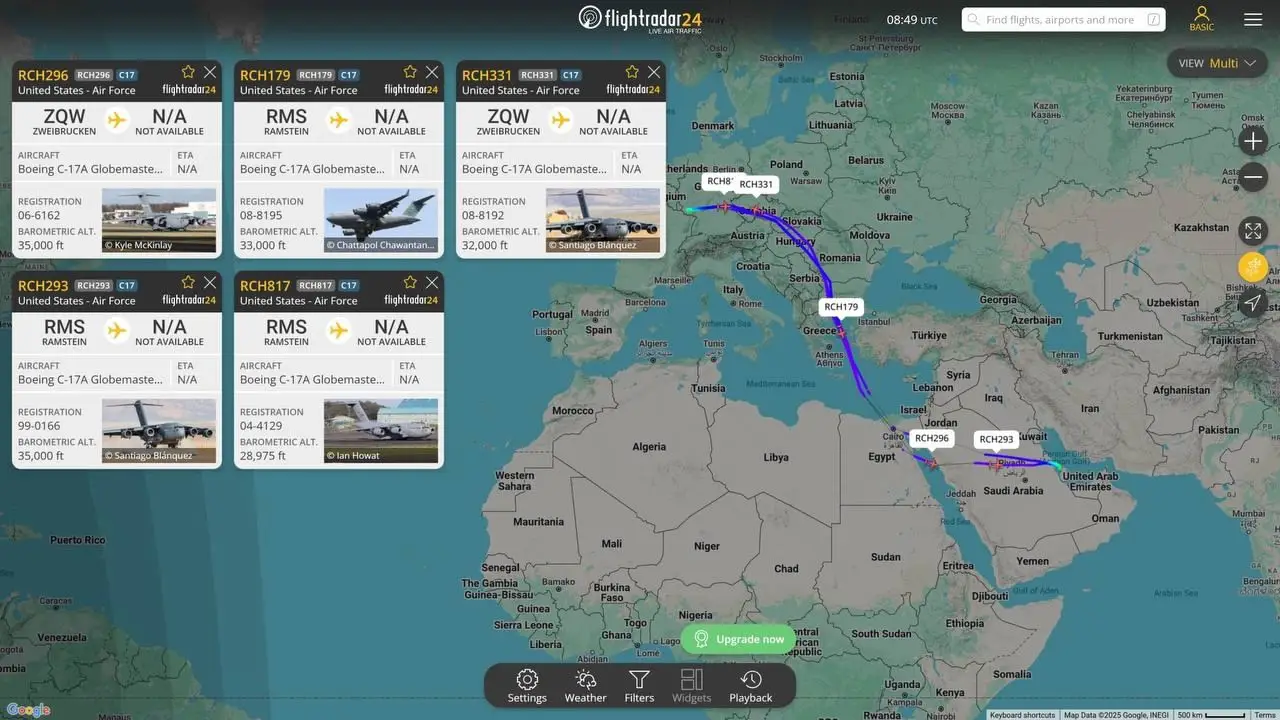This screenshot has width=1280, height=720.
Task: Enter fullscreen map view
Action: 1253,231
